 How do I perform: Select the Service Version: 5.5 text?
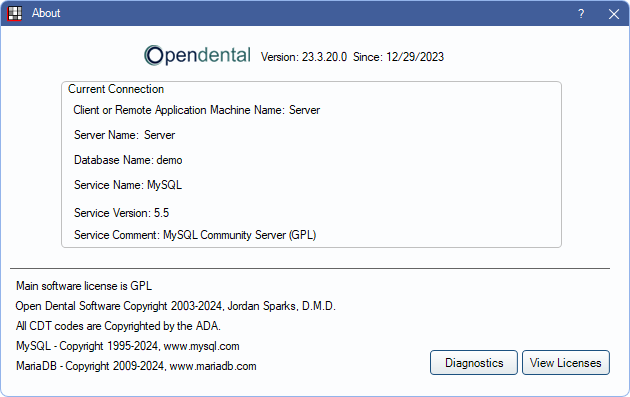121,213
